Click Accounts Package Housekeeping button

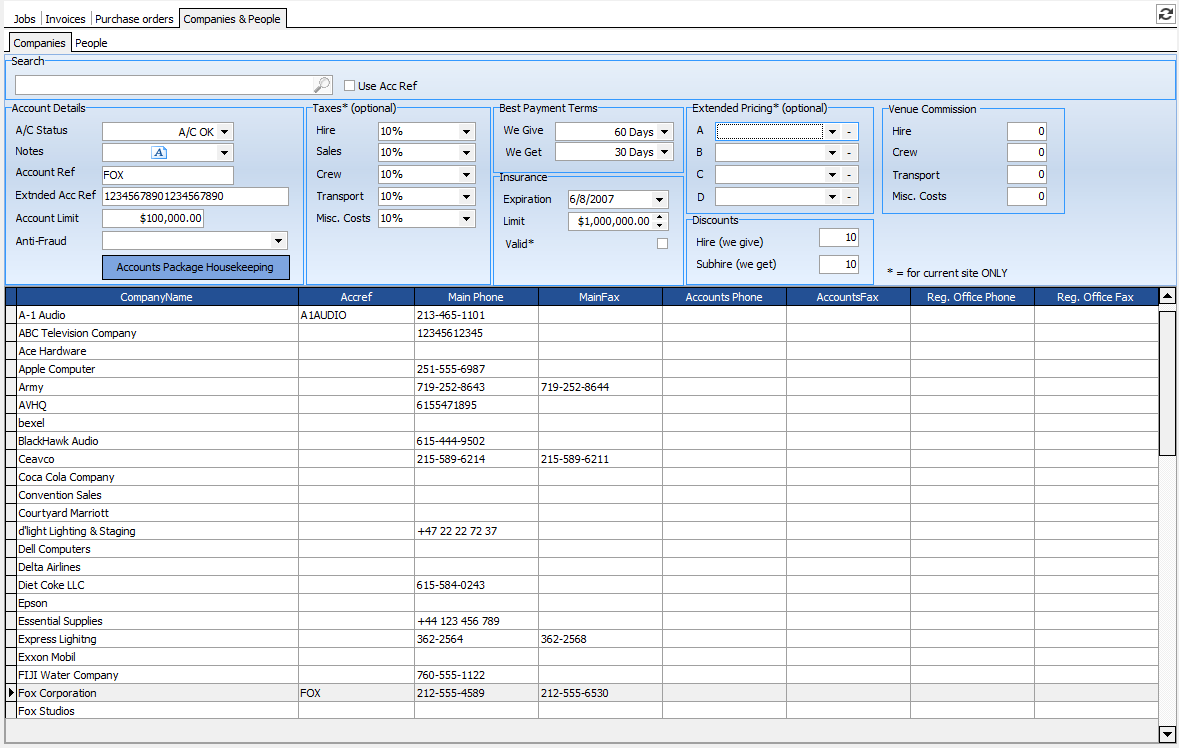coord(195,268)
